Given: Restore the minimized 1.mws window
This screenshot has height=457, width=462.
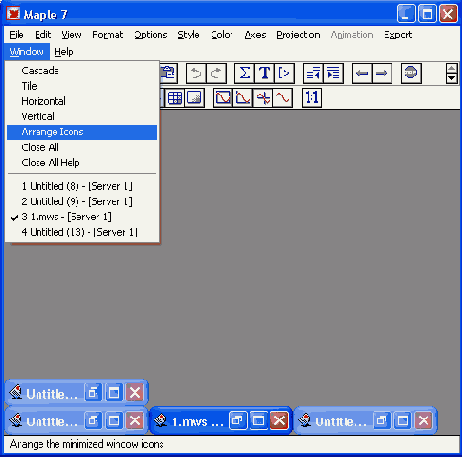Looking at the screenshot, I should 238,421.
